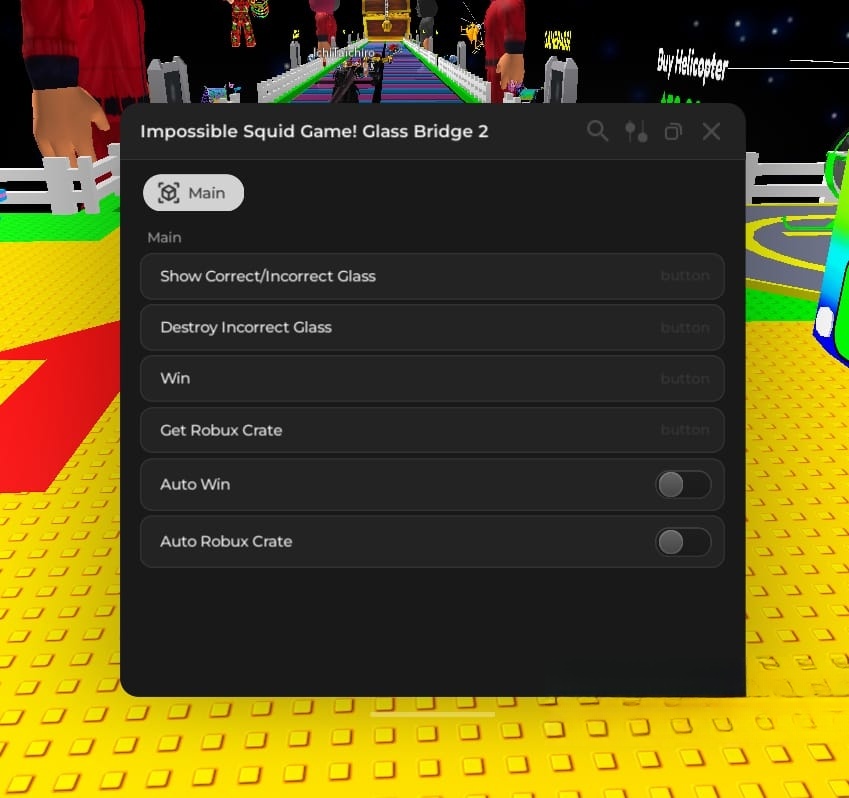
Task: Click the golden treasure chest at bridge end
Action: (388, 19)
